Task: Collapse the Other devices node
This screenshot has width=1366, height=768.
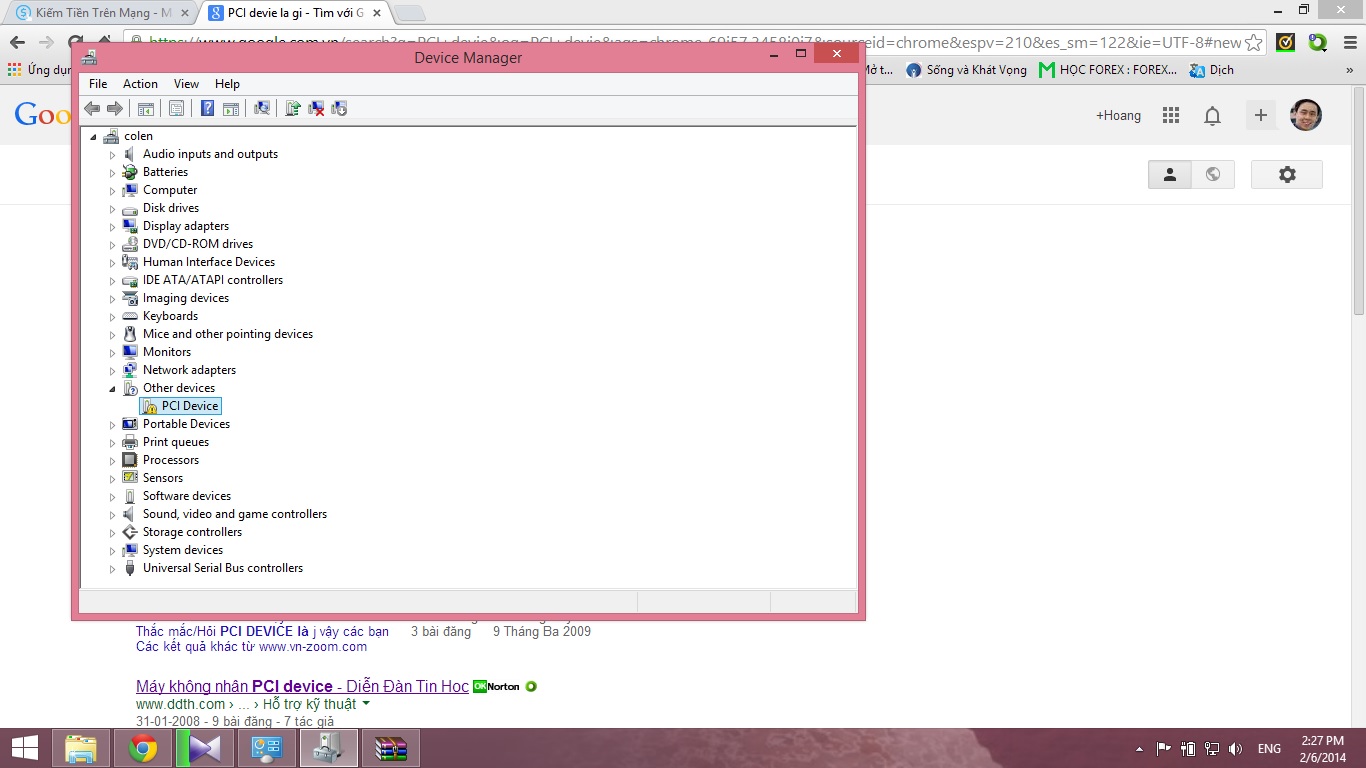Action: pos(113,389)
